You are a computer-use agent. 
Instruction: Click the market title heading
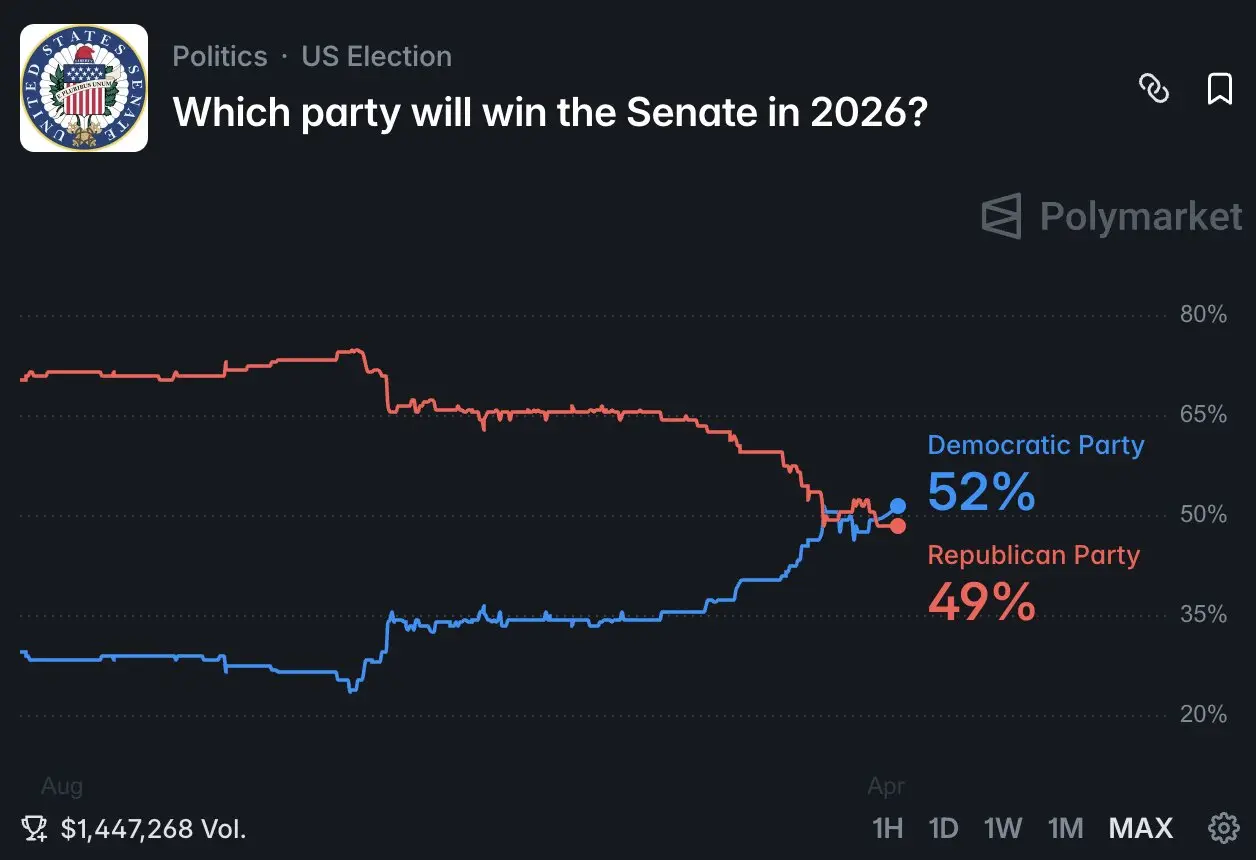(551, 113)
